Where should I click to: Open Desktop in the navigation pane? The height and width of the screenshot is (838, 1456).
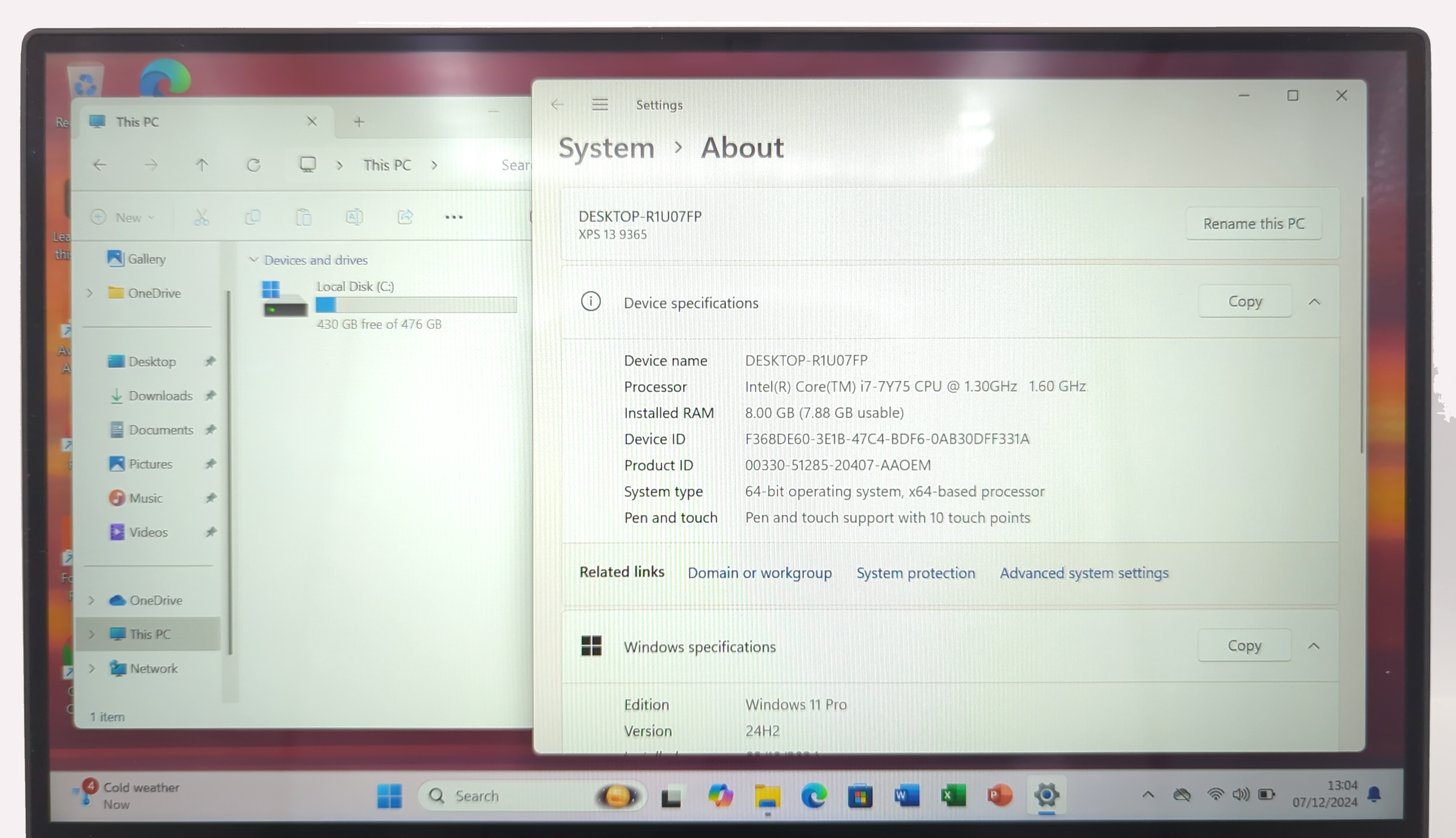[x=142, y=362]
